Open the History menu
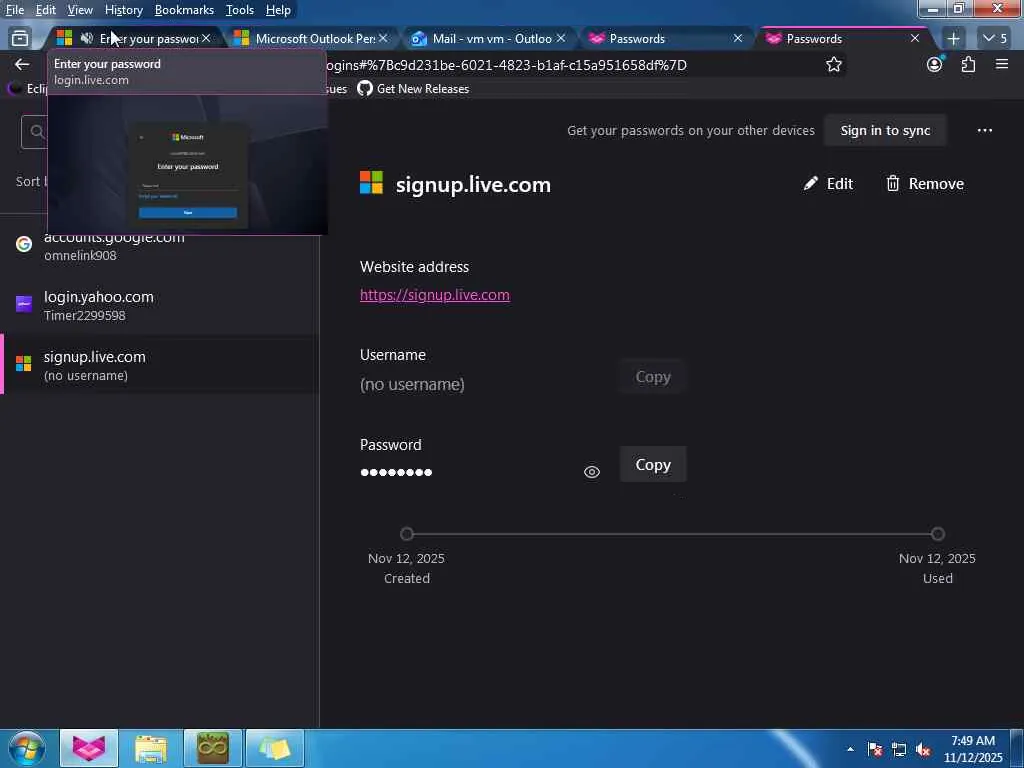 [123, 10]
